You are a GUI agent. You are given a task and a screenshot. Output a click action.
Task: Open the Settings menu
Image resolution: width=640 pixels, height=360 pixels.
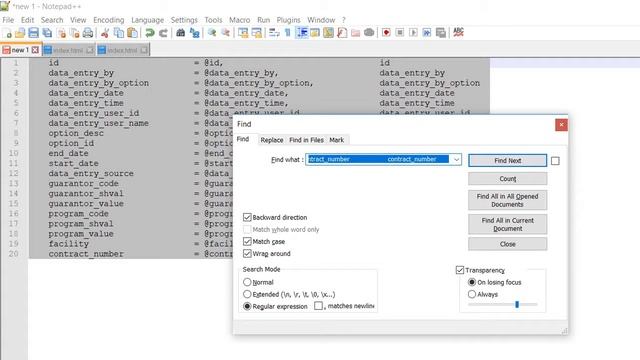coord(184,20)
